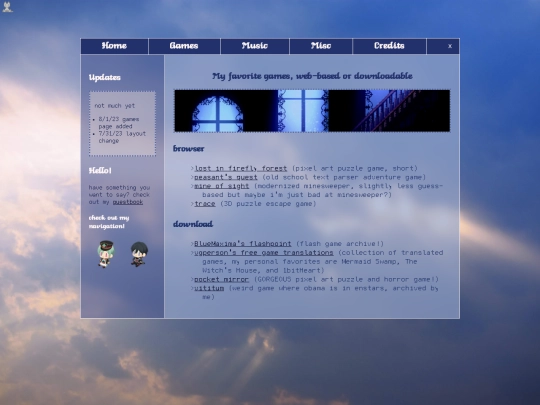This screenshot has height=405, width=540.
Task: Click 'check out my navigation!' text
Action: click(109, 222)
